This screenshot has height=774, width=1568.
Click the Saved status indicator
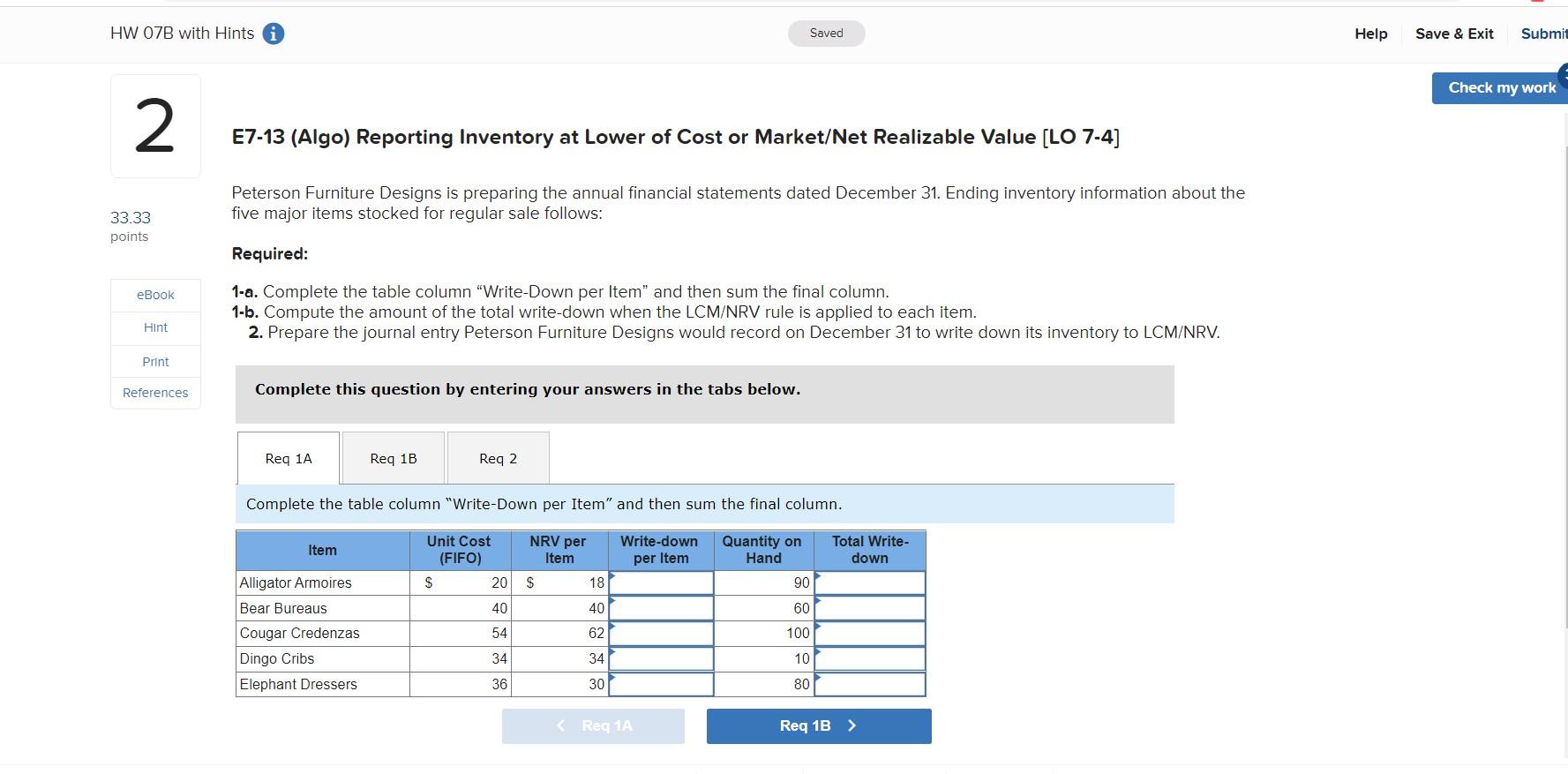(827, 34)
